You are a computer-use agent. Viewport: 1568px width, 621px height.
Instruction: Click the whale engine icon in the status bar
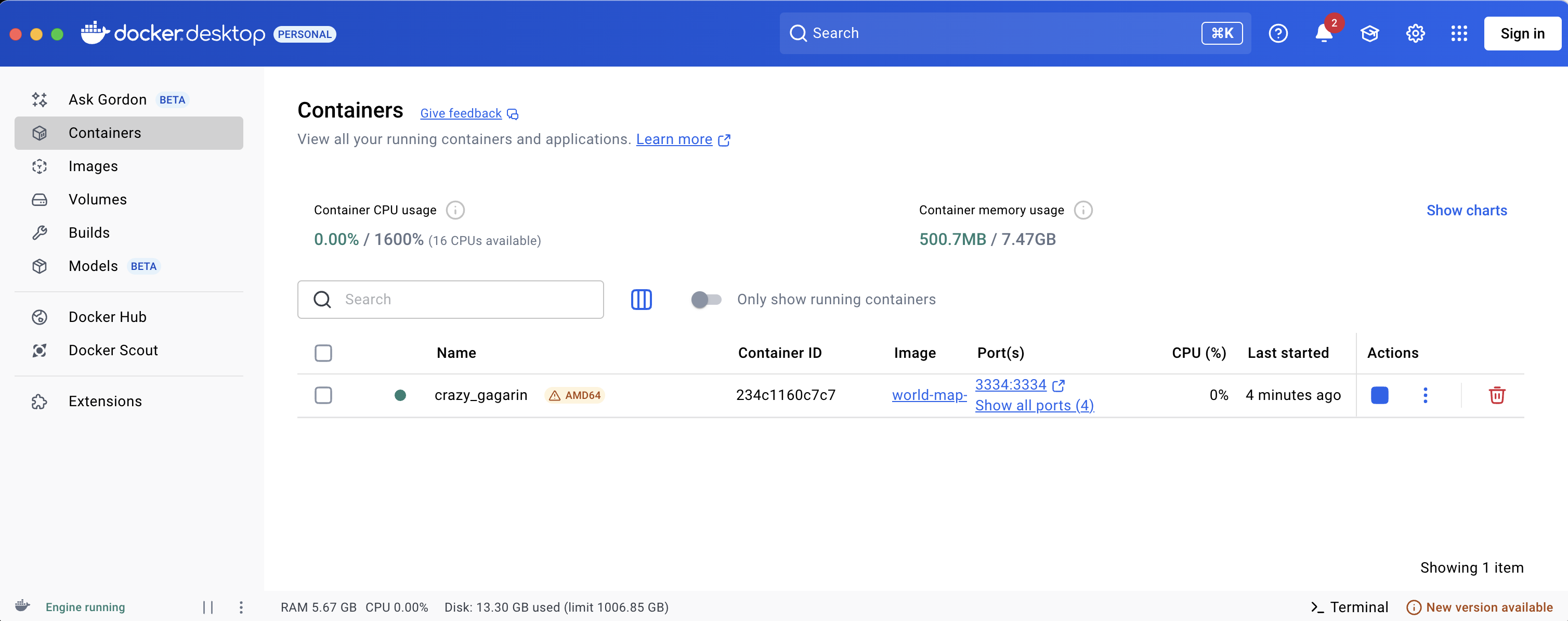(x=22, y=606)
